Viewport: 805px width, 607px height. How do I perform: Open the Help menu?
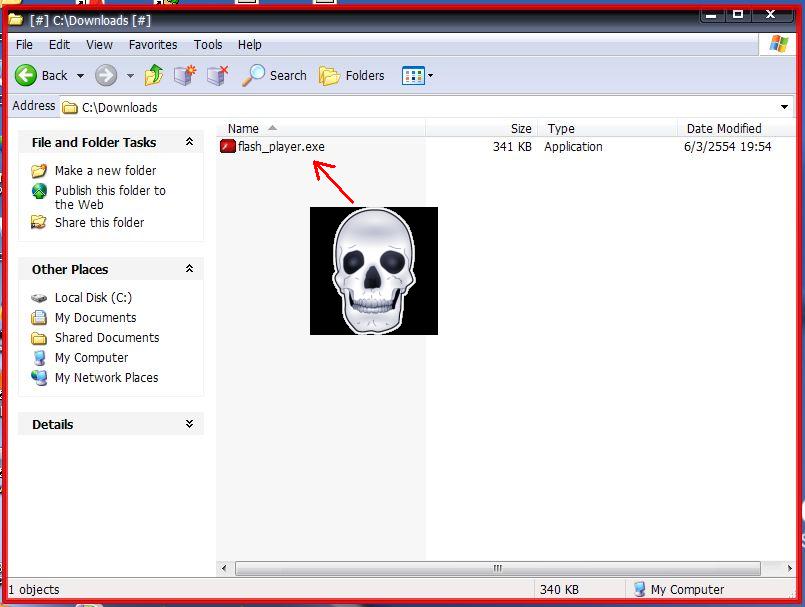(250, 45)
